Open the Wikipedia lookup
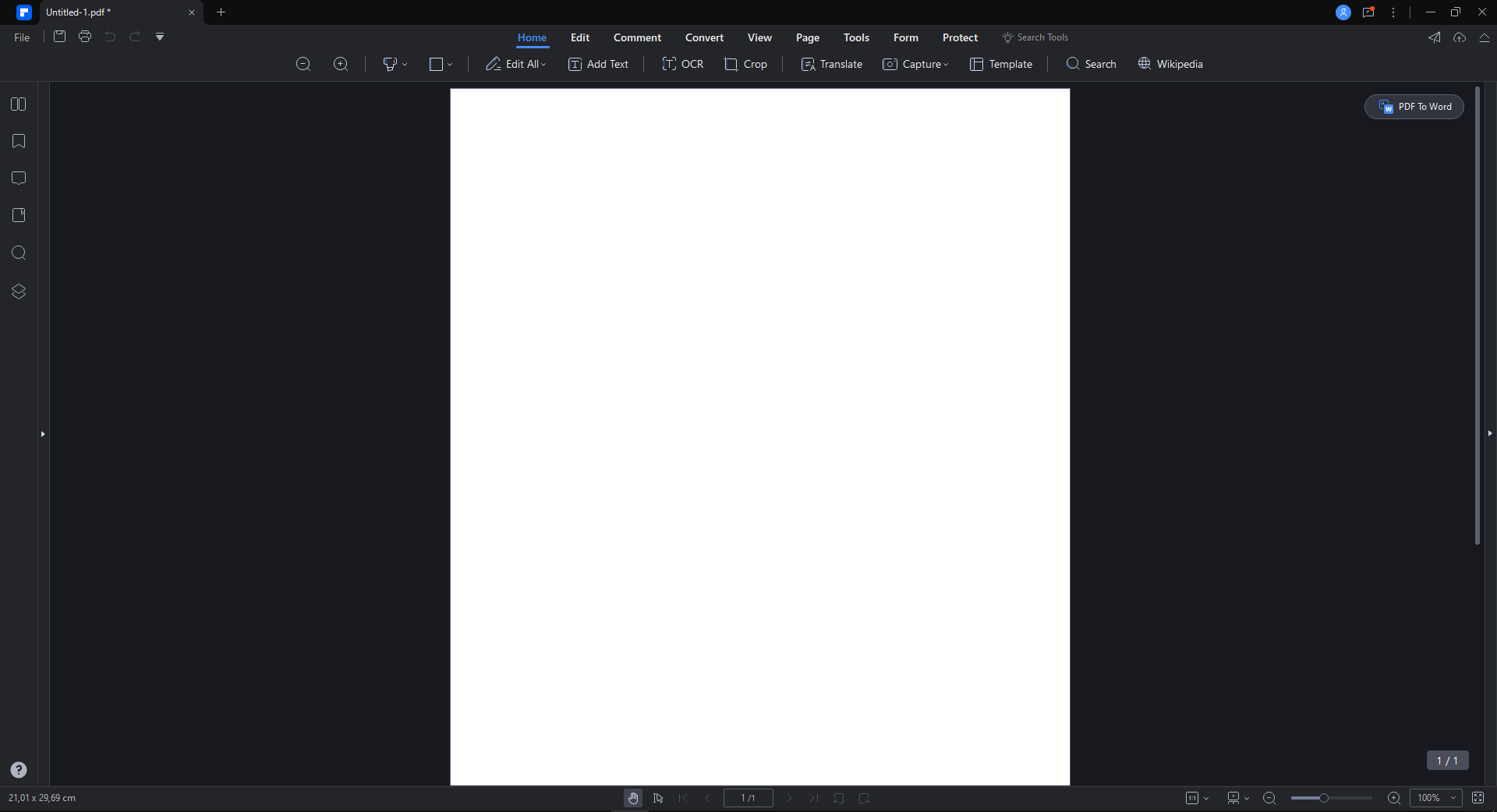The width and height of the screenshot is (1497, 812). [x=1170, y=64]
